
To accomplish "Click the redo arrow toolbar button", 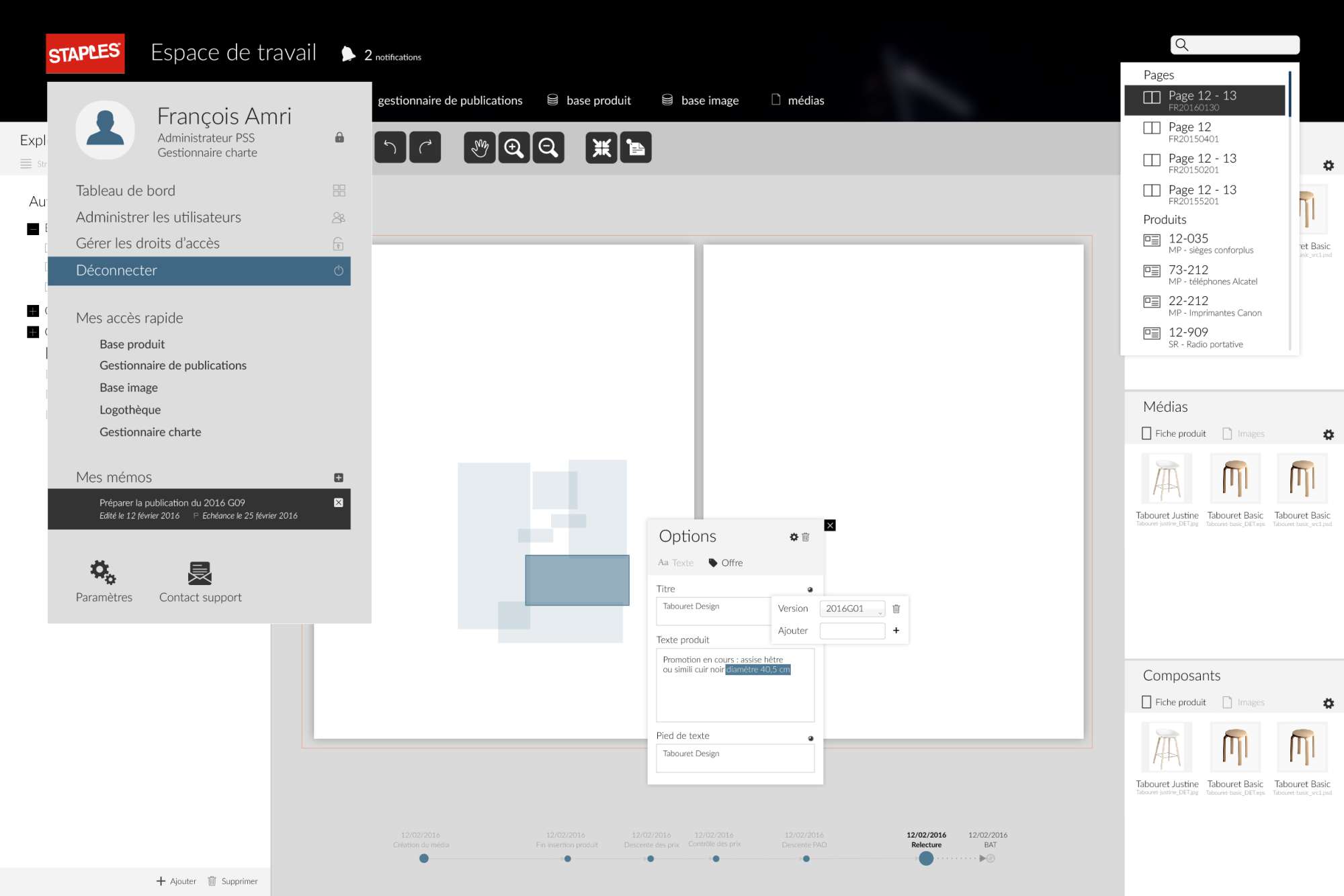I will click(x=425, y=147).
